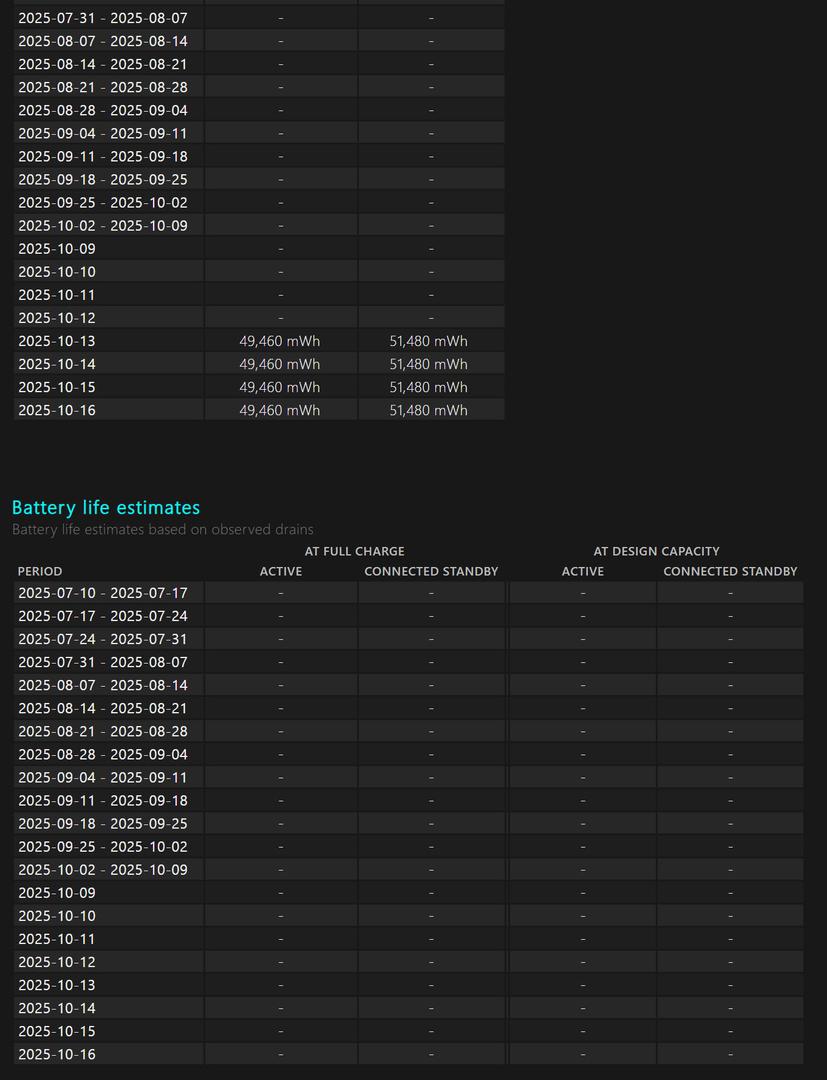Click 2025-10-16 date beside 49,460 mWh

pyautogui.click(x=57, y=410)
